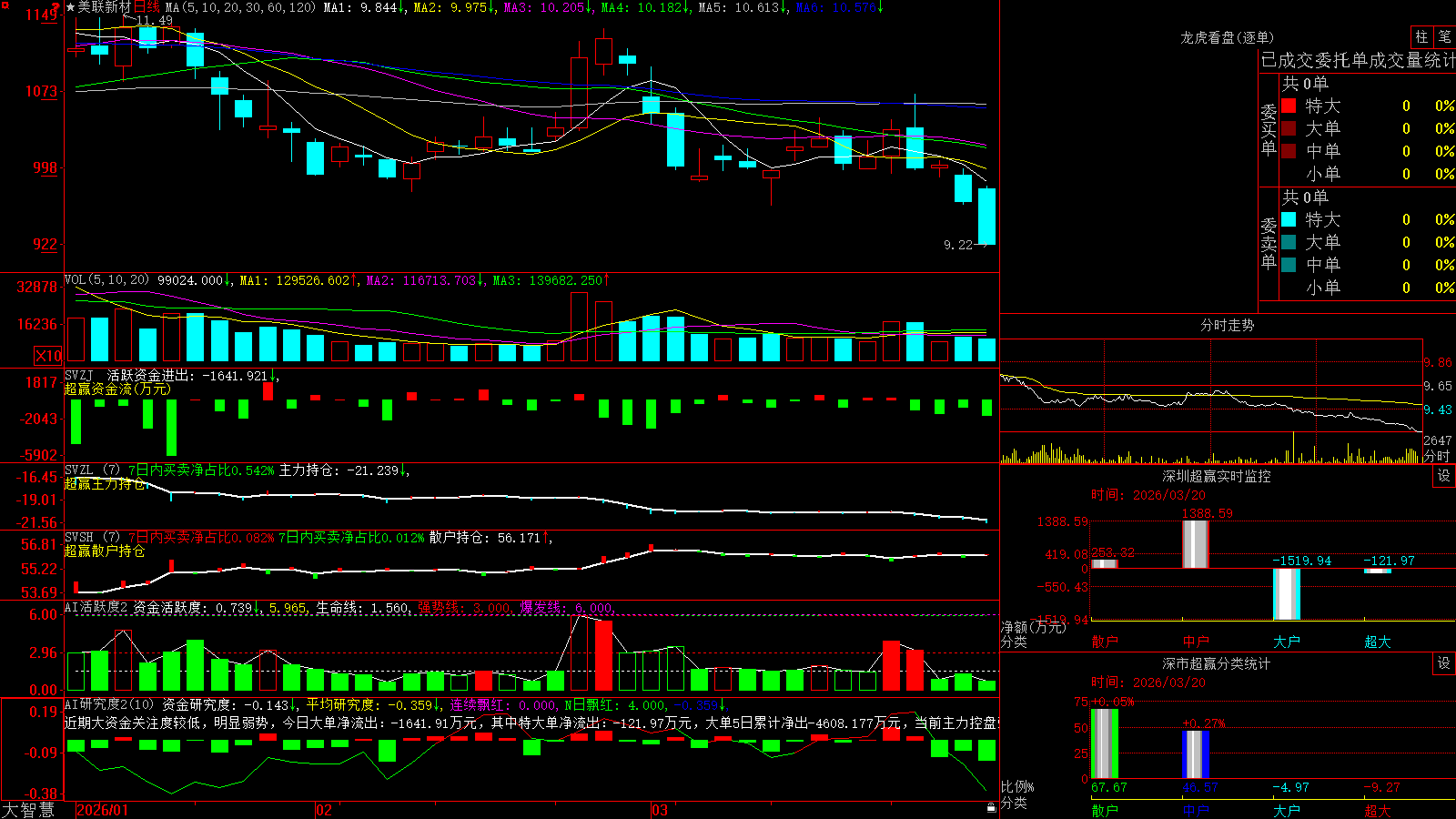Click the dark red 大单 buy order swatch
1456x819 pixels.
pyautogui.click(x=1289, y=128)
